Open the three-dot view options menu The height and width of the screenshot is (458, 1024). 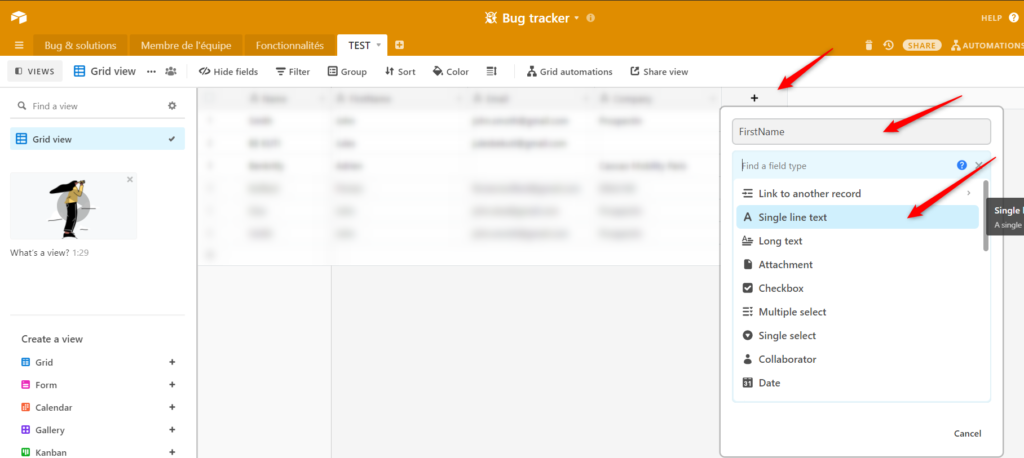click(x=152, y=71)
